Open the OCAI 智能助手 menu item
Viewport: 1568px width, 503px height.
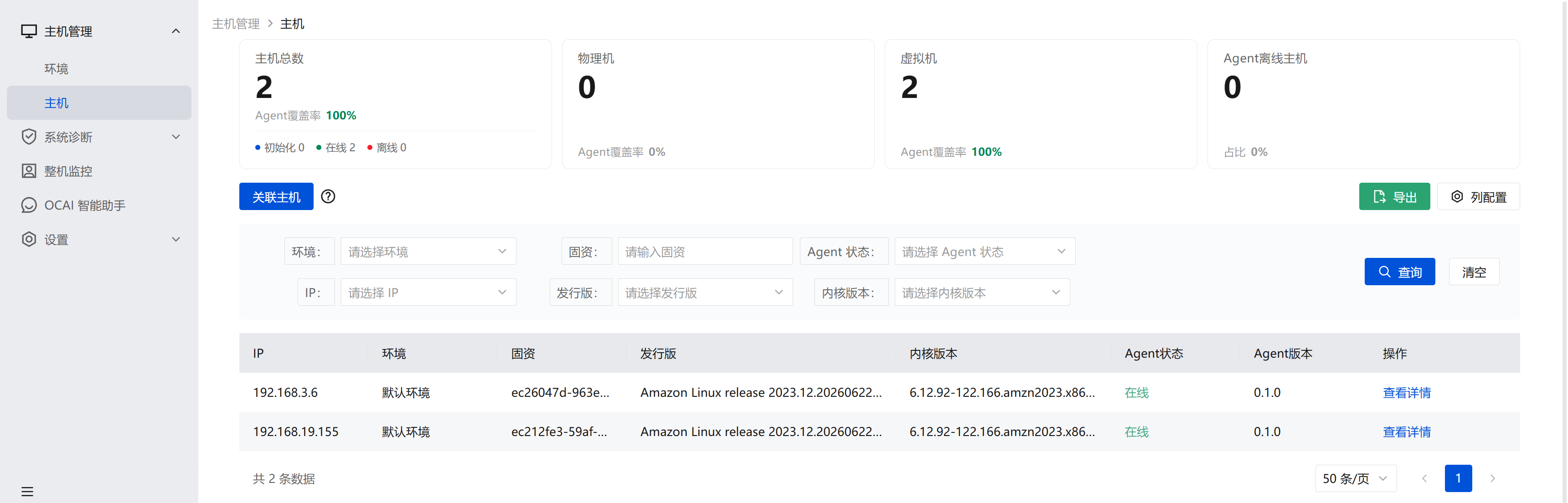pyautogui.click(x=98, y=205)
